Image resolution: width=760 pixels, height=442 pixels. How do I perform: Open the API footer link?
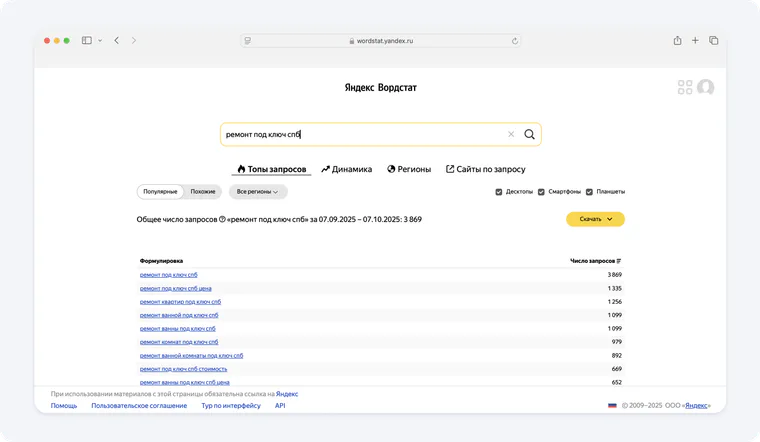pyautogui.click(x=280, y=406)
